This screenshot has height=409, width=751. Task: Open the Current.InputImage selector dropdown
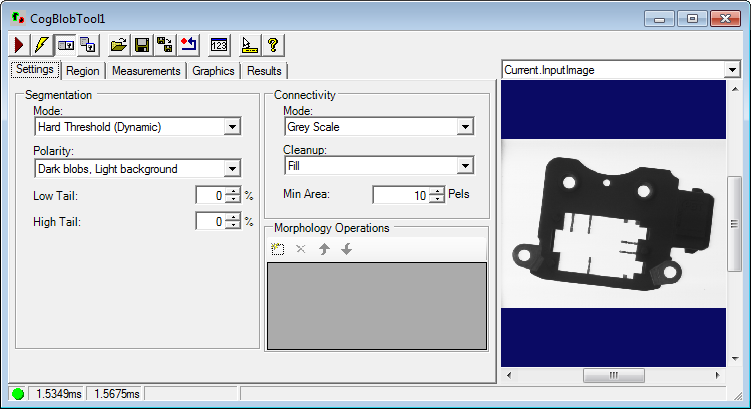pos(732,70)
